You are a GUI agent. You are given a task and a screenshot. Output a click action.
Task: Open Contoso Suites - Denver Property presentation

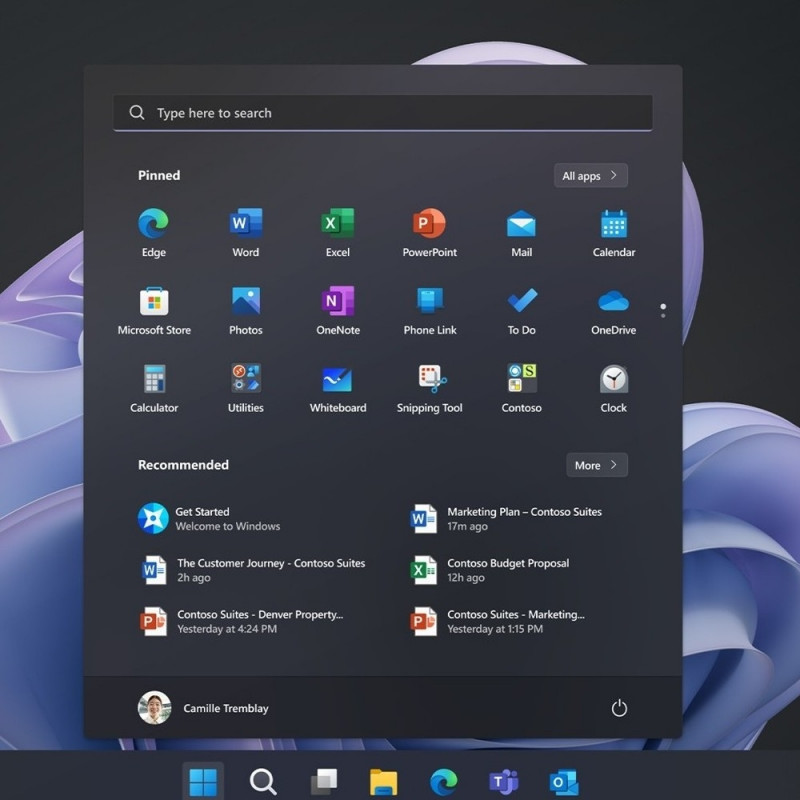tap(242, 621)
